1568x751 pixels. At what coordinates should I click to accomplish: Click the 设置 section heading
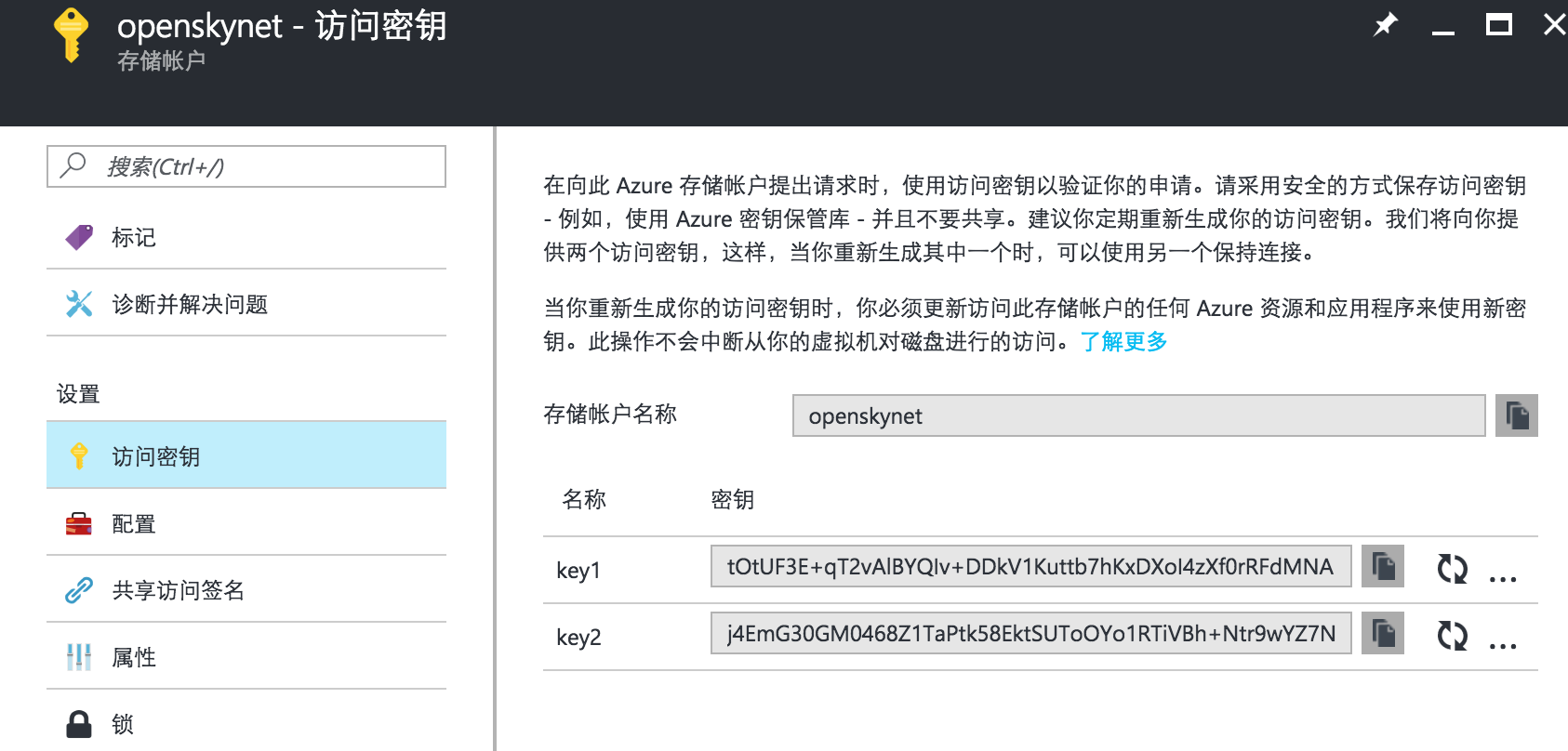tap(78, 394)
